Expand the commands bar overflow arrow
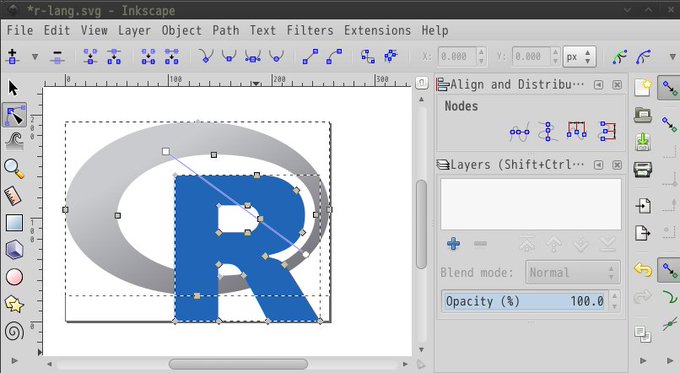680x373 pixels. click(x=643, y=360)
